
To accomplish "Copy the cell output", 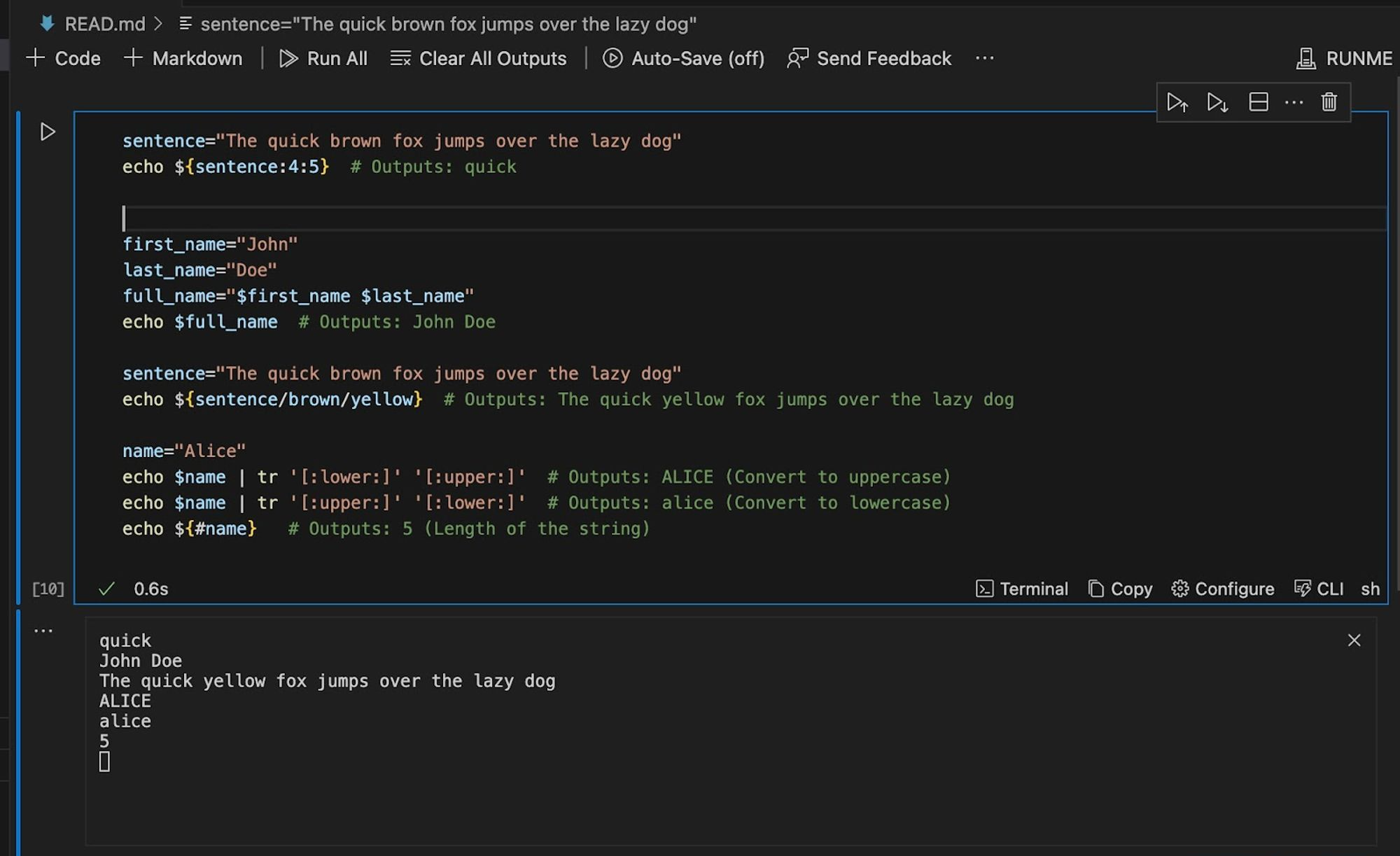I will click(1120, 589).
